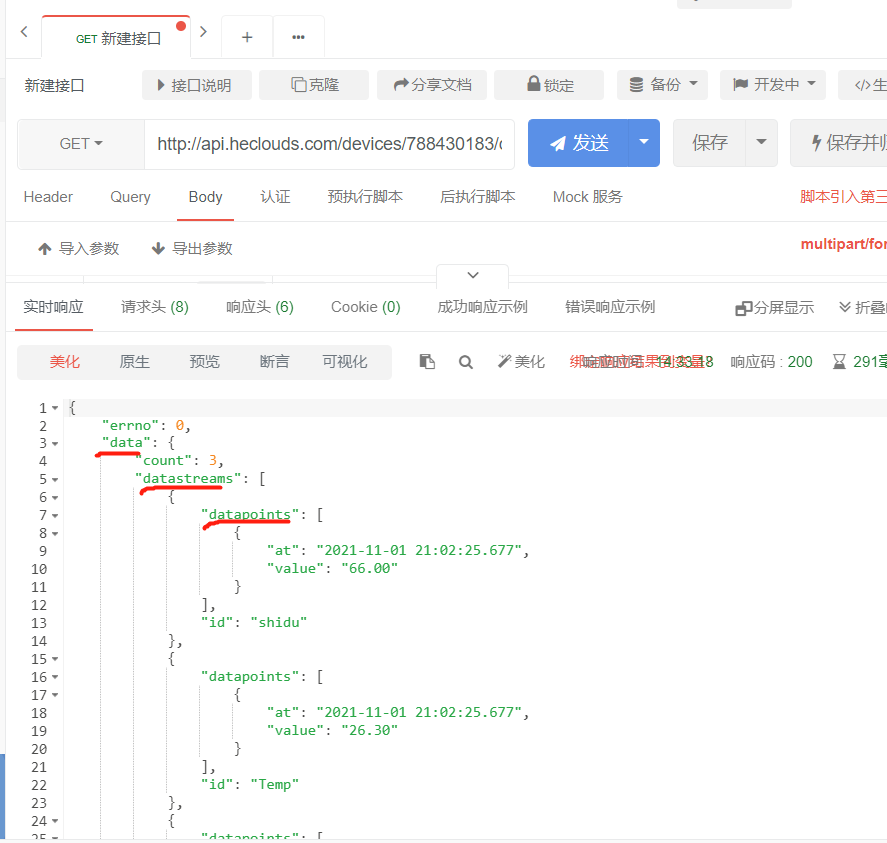The height and width of the screenshot is (843, 887).
Task: Open the 错误响应示例 tab
Action: [x=610, y=307]
